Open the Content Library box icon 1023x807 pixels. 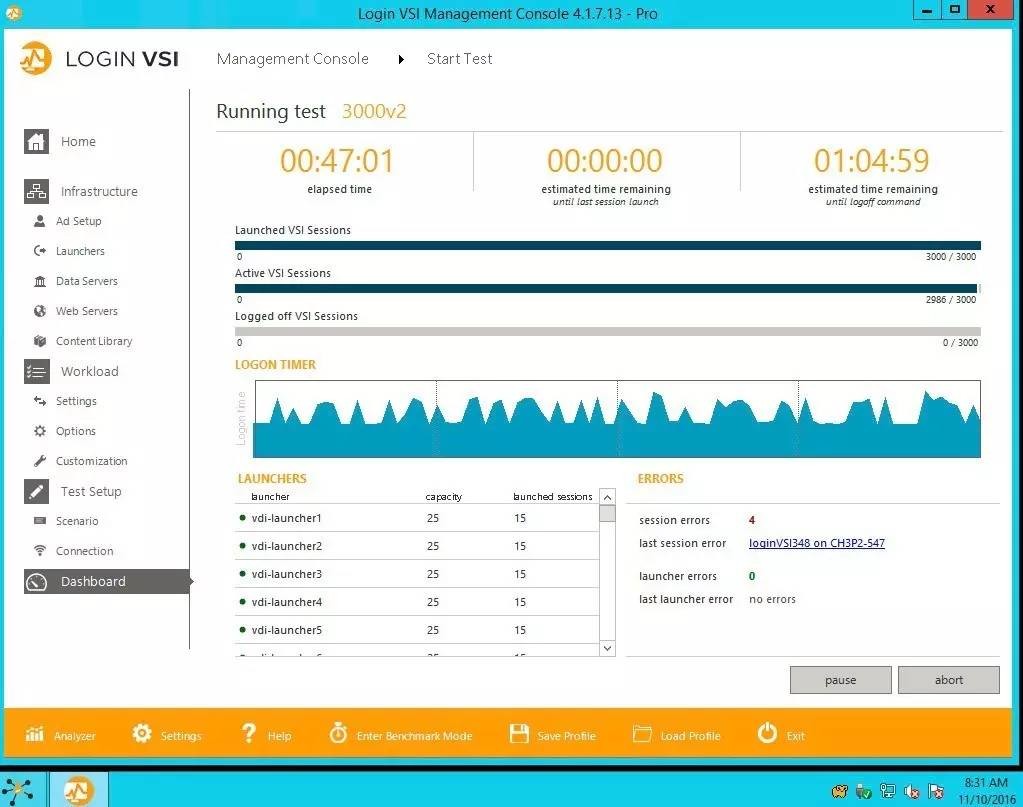pyautogui.click(x=40, y=341)
